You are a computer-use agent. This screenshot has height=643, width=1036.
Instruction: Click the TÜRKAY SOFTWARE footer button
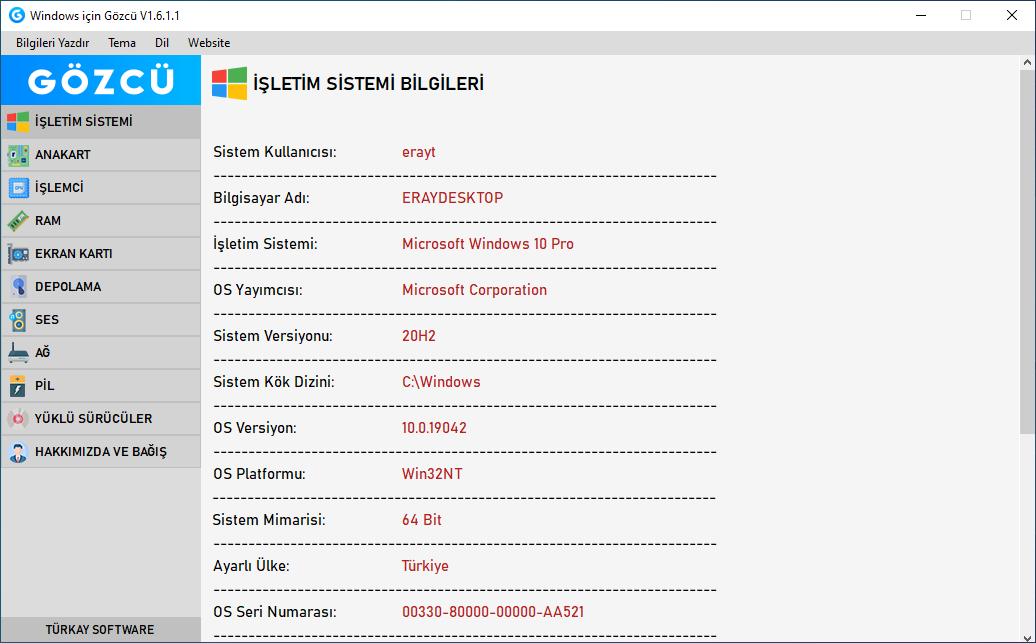point(100,630)
